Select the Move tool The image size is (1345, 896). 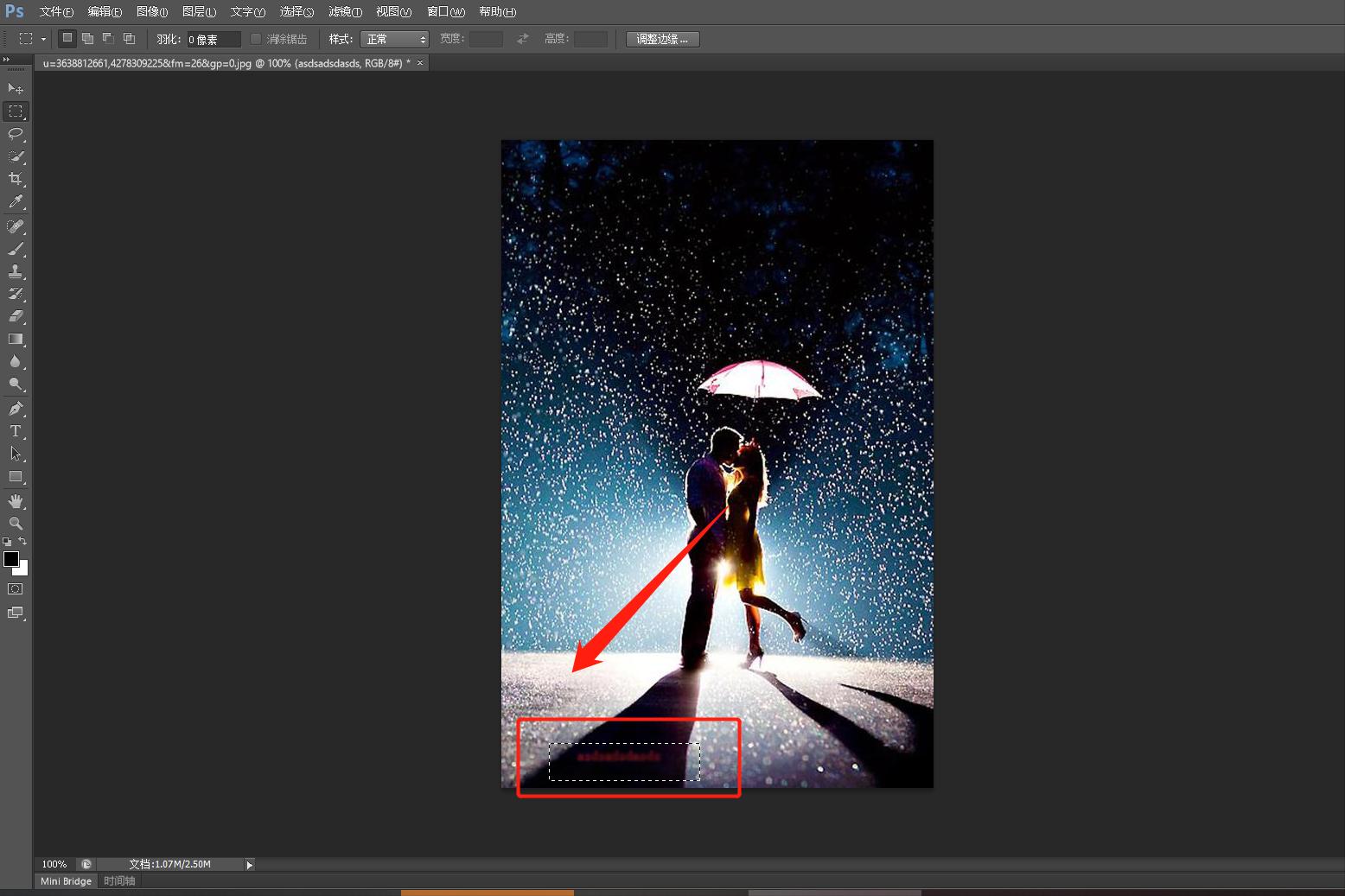[x=16, y=88]
